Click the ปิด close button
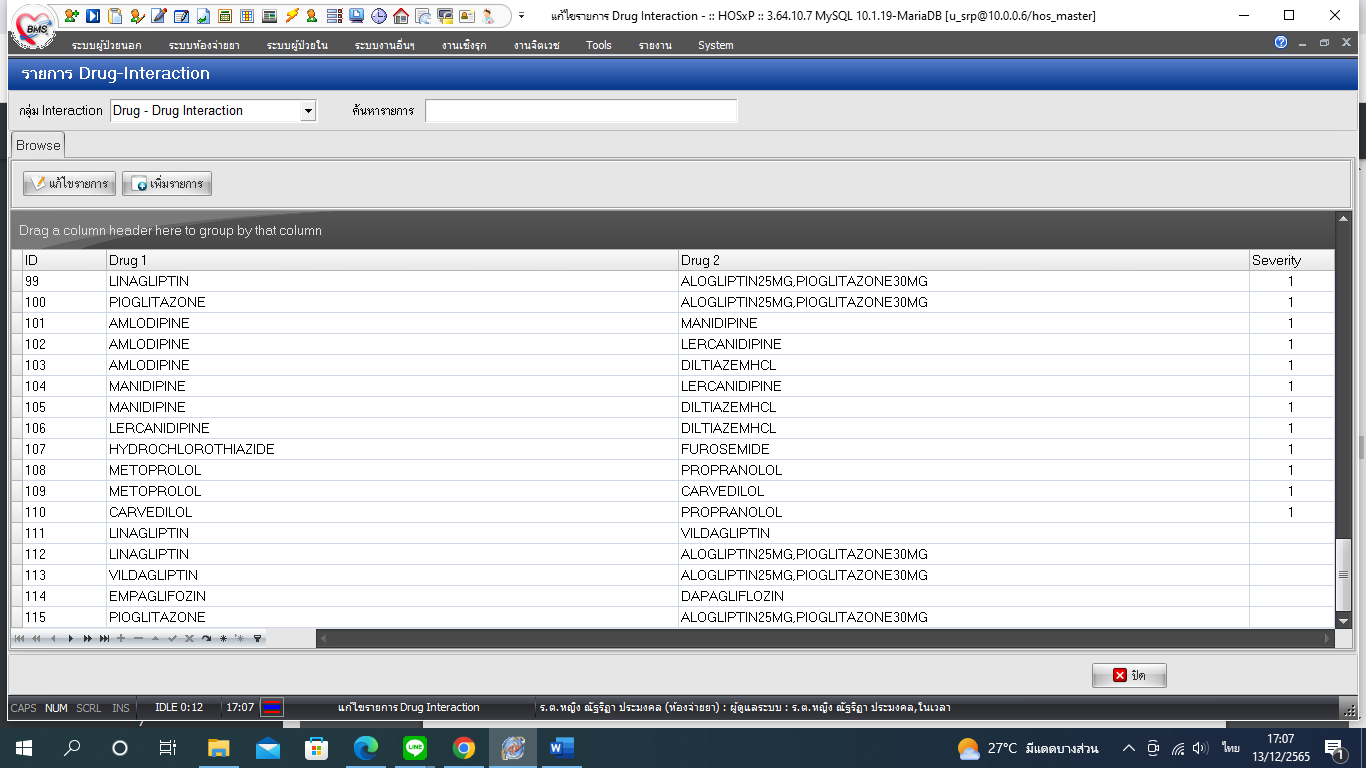This screenshot has width=1366, height=768. coord(1129,675)
